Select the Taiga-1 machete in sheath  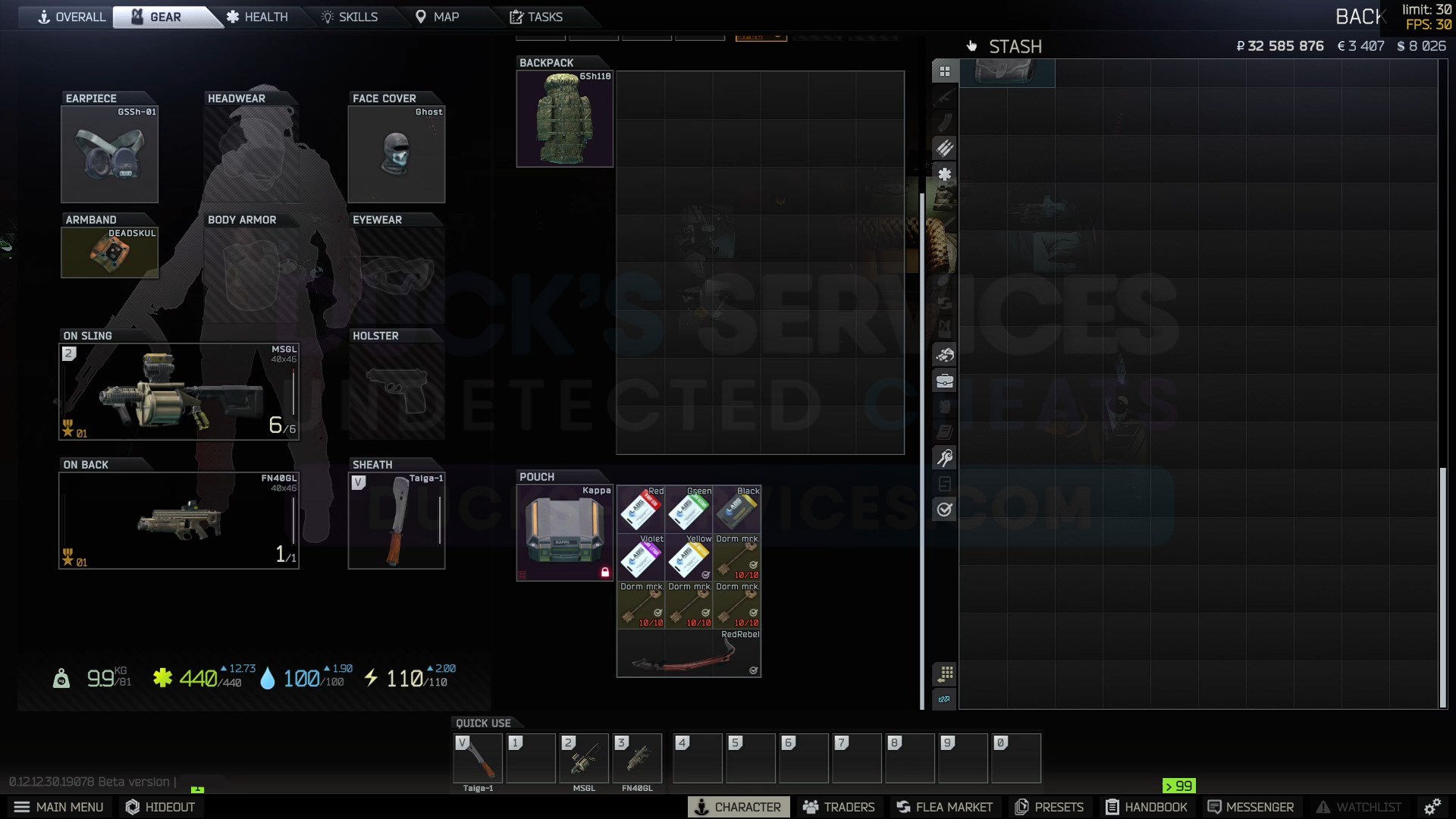click(397, 521)
